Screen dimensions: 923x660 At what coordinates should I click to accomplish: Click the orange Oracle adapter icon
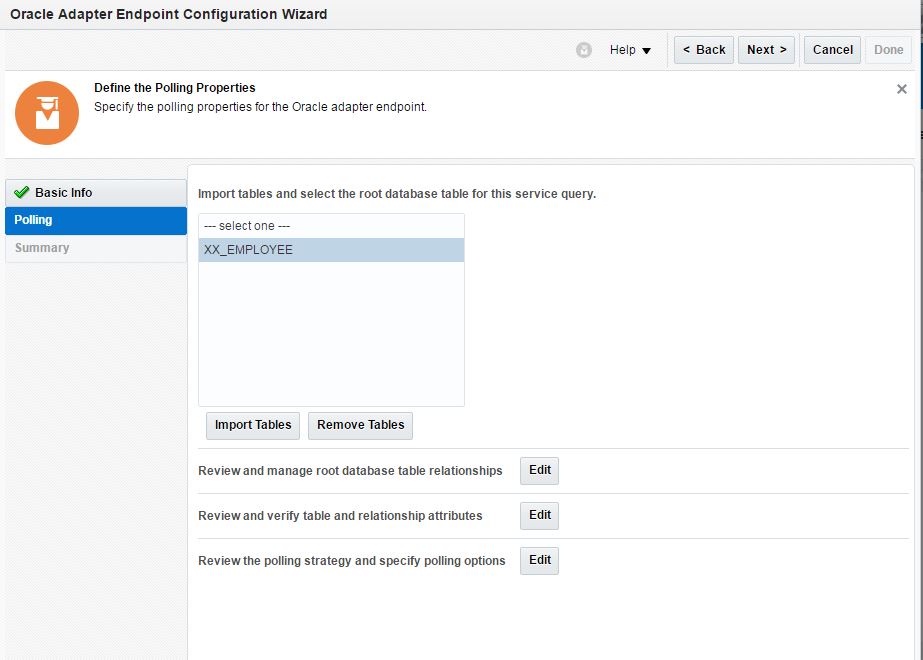tap(47, 113)
